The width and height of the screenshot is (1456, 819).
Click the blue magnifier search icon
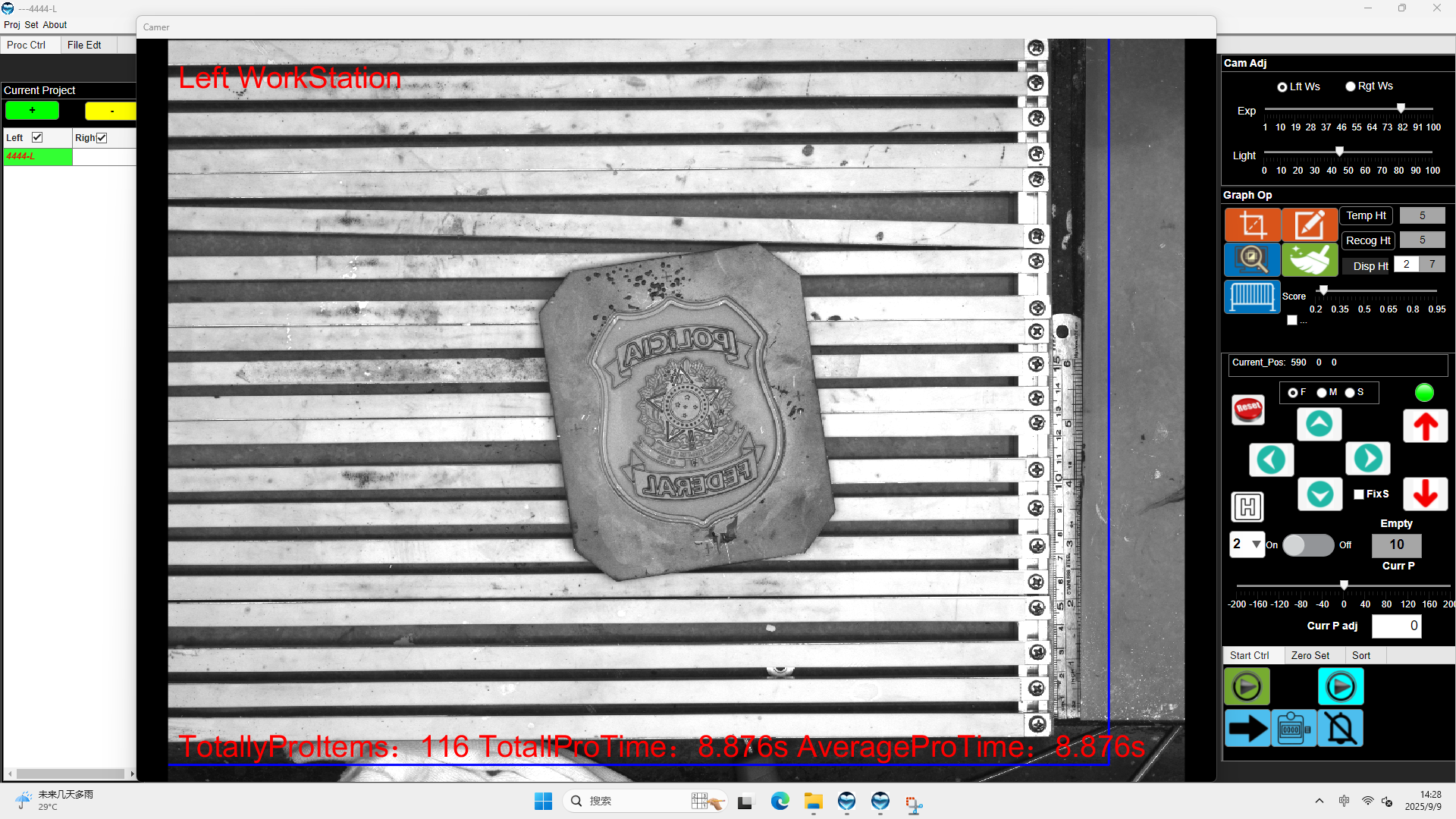[x=1252, y=260]
